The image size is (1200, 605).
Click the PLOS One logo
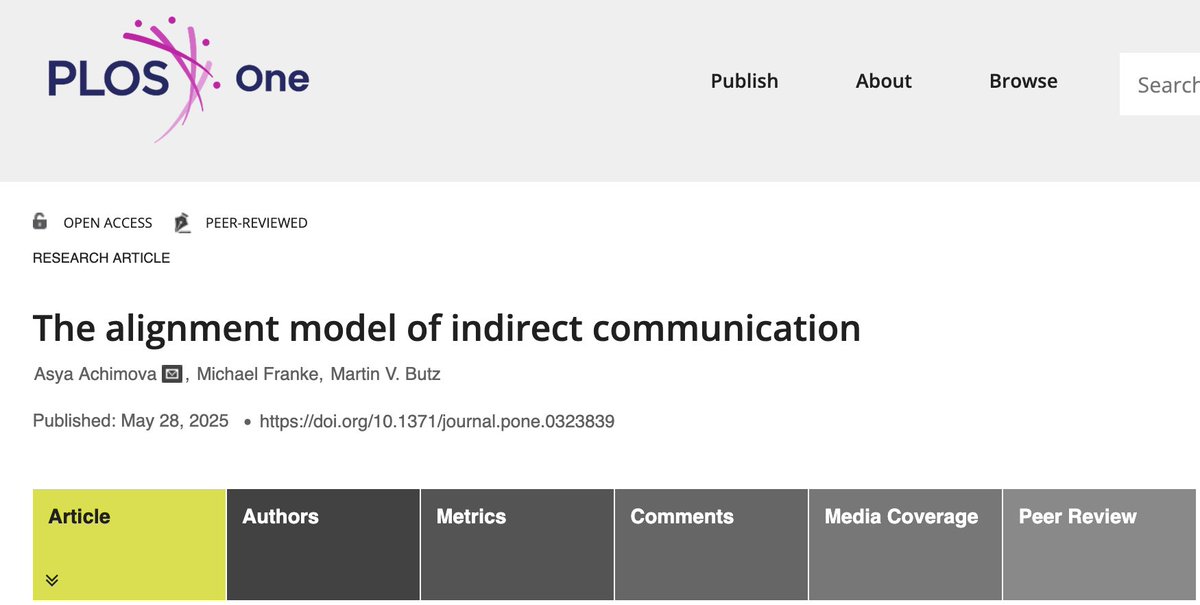point(178,77)
